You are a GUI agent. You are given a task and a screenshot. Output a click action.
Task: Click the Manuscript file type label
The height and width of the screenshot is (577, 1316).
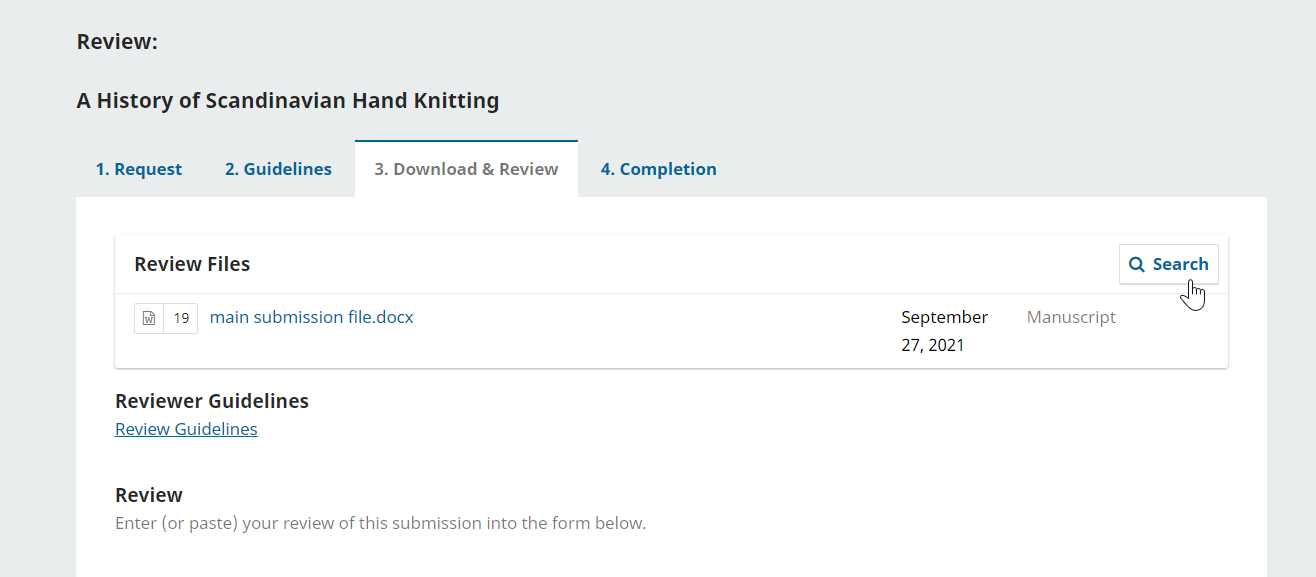[x=1071, y=318]
